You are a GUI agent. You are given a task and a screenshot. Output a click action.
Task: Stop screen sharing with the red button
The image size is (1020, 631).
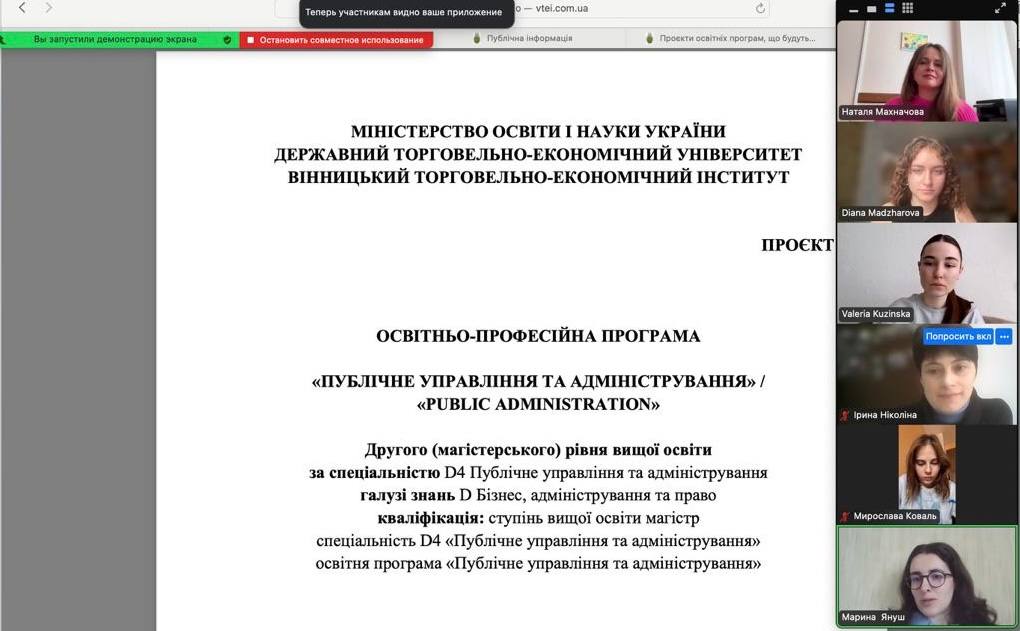(336, 40)
